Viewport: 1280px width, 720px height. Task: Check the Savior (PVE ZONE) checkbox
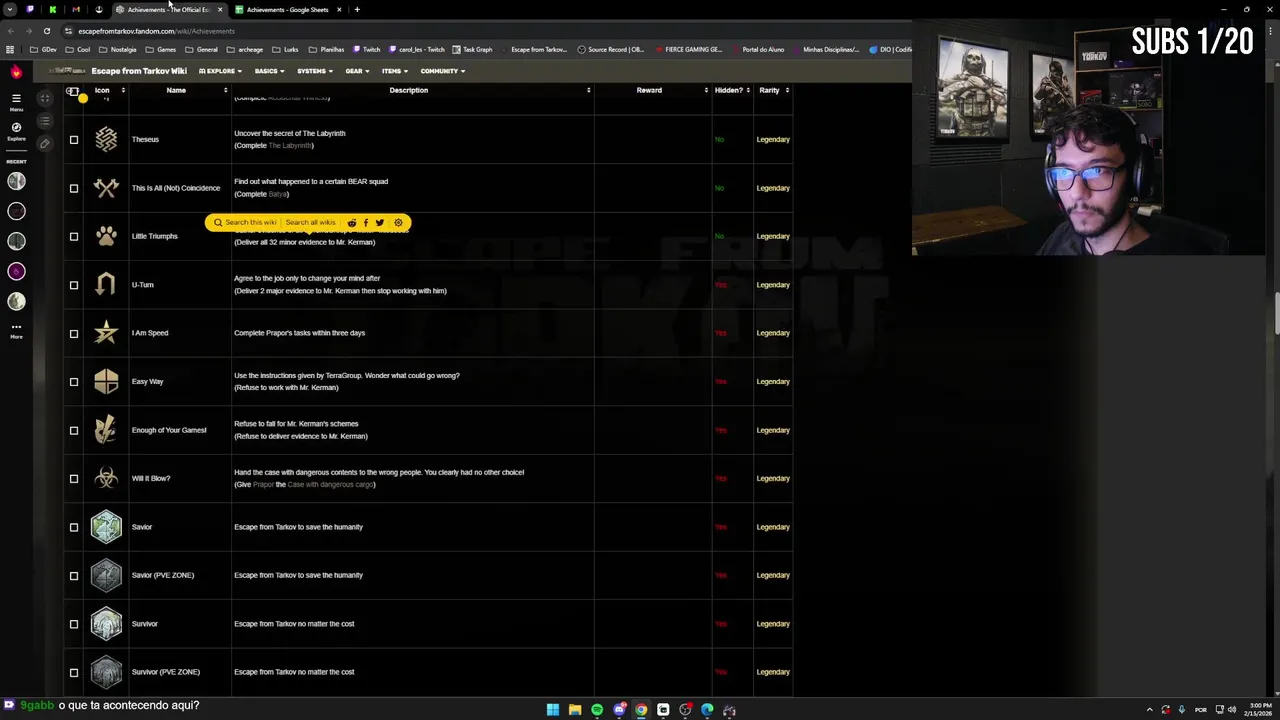coord(74,576)
